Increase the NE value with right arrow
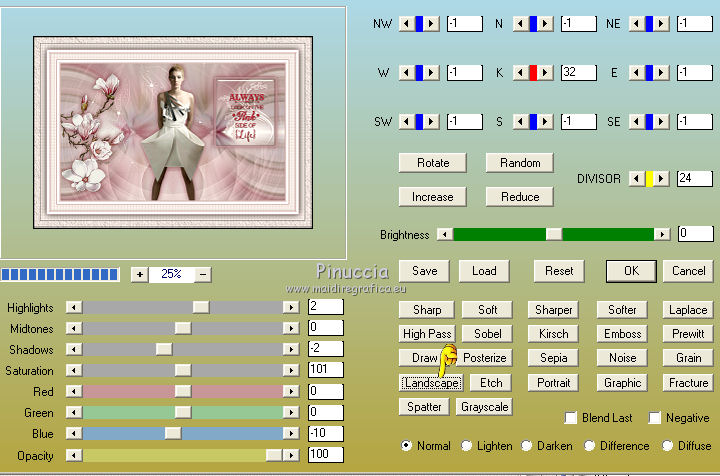720x476 pixels. (x=661, y=23)
